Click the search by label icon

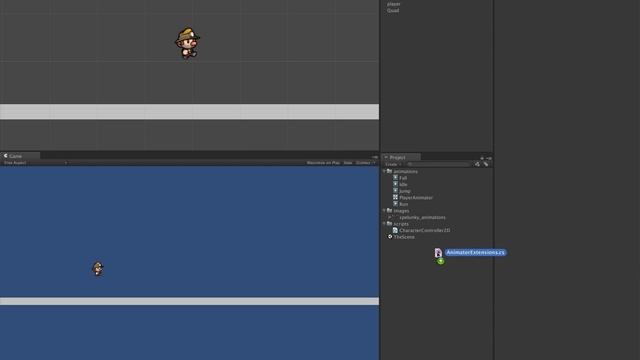(486, 164)
